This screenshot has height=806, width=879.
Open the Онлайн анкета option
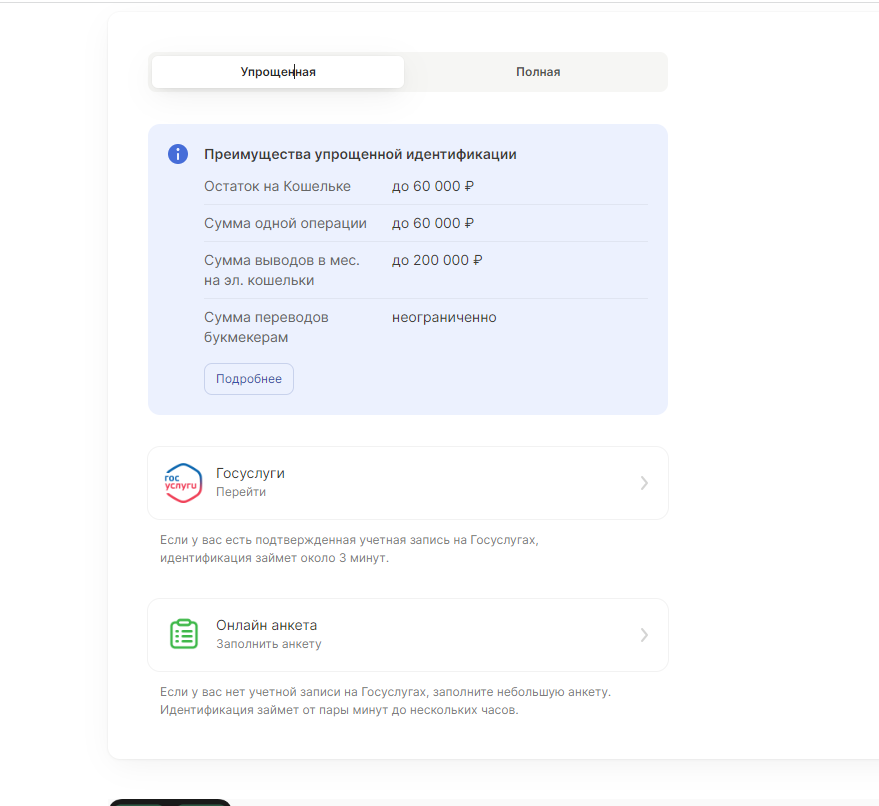(x=408, y=634)
